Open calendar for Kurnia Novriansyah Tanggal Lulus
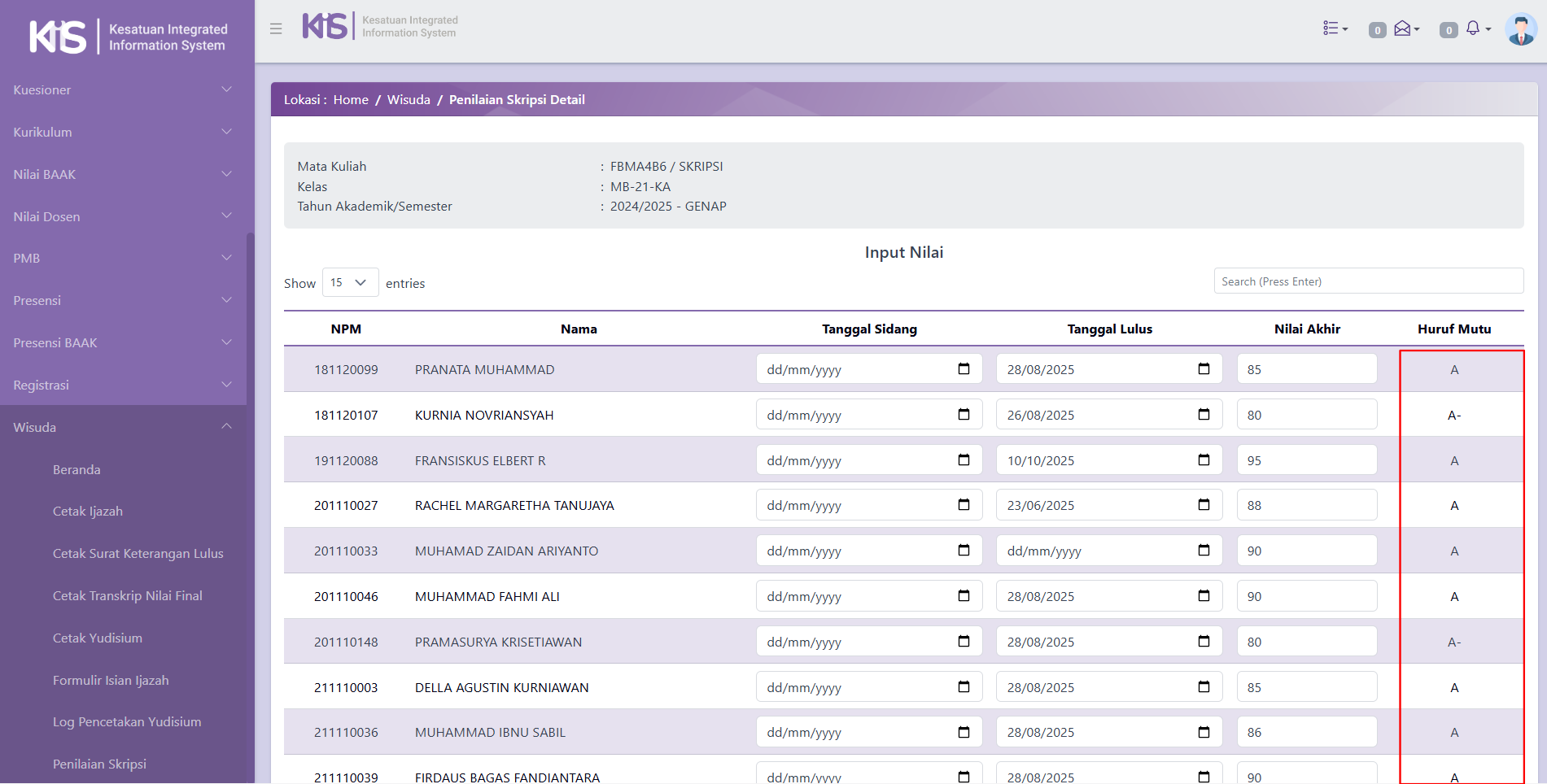 1204,415
